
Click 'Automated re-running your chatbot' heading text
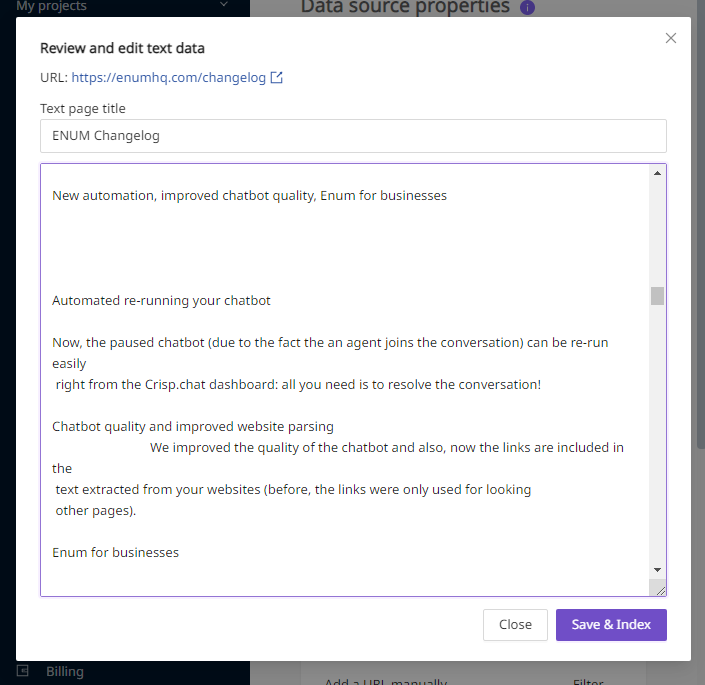click(161, 300)
